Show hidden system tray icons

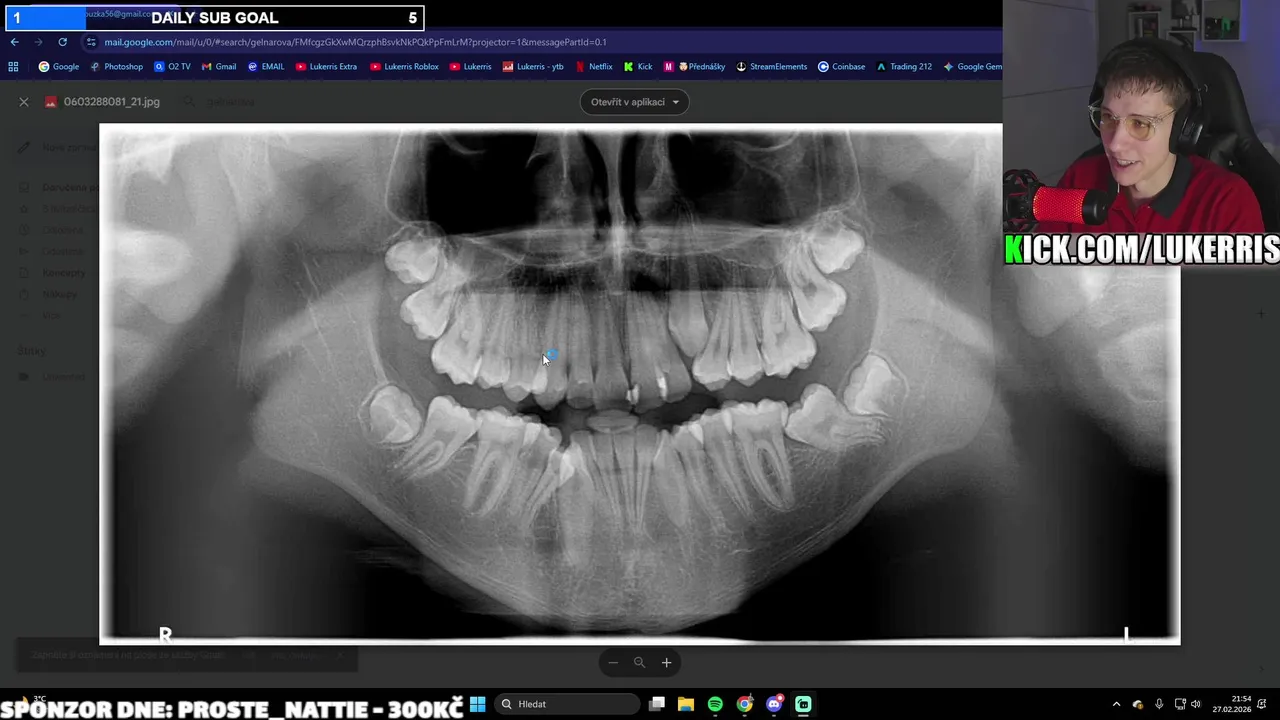pos(1116,704)
